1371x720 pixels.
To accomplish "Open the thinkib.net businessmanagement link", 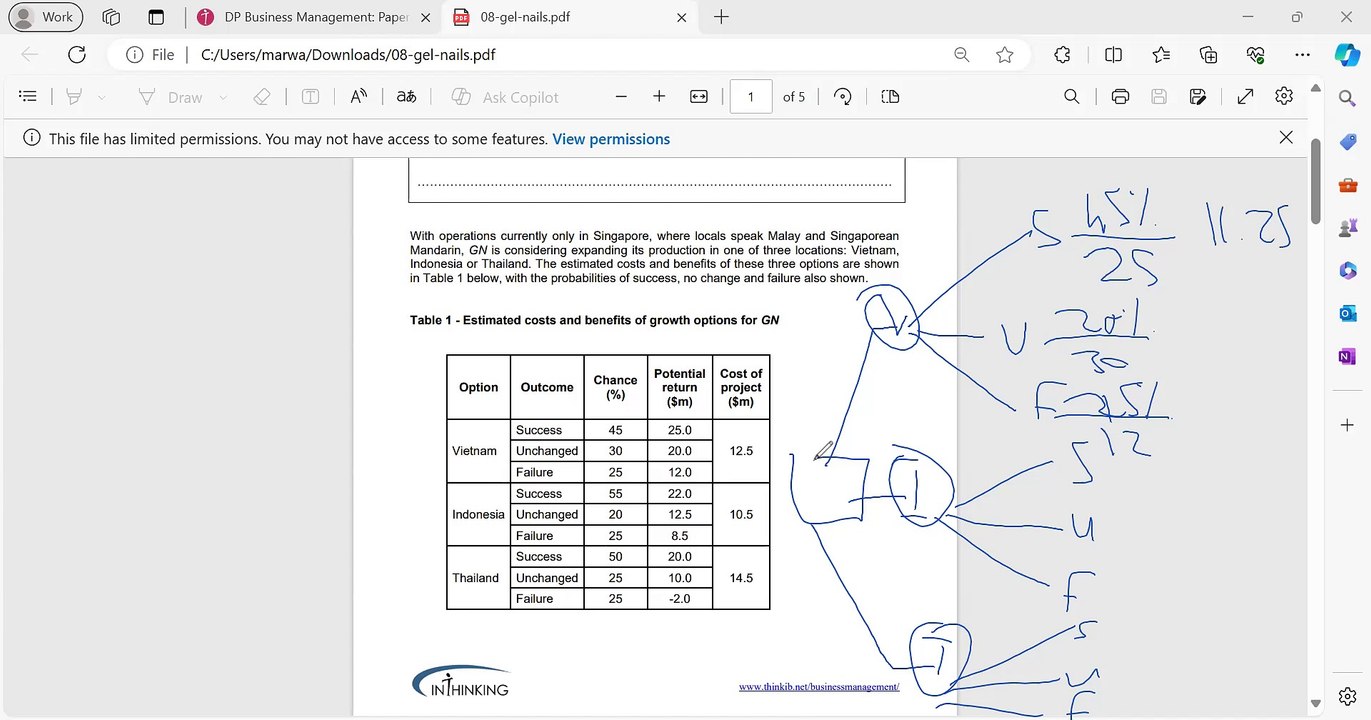I will tap(819, 687).
